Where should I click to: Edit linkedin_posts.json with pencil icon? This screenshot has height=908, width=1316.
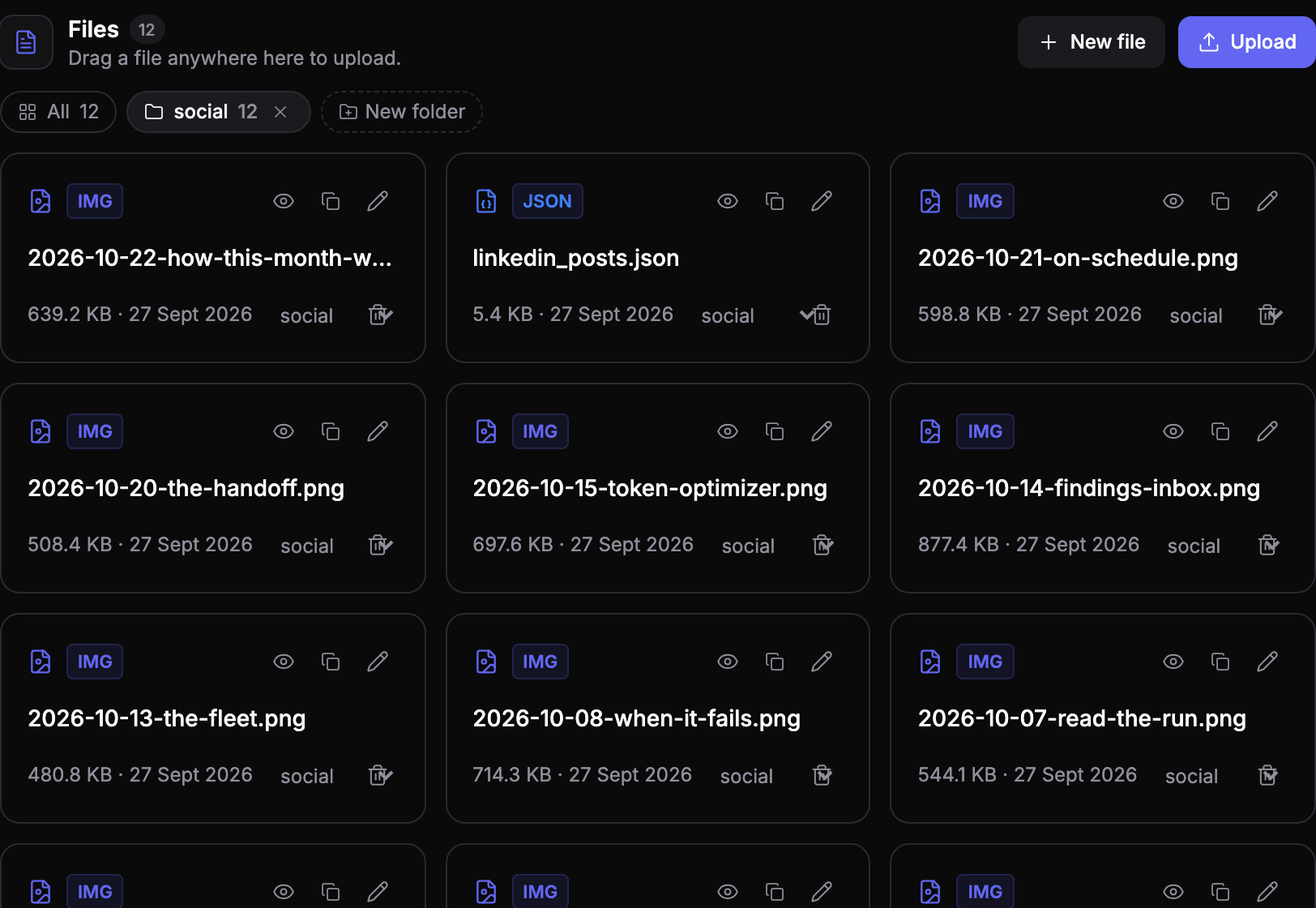[x=822, y=201]
